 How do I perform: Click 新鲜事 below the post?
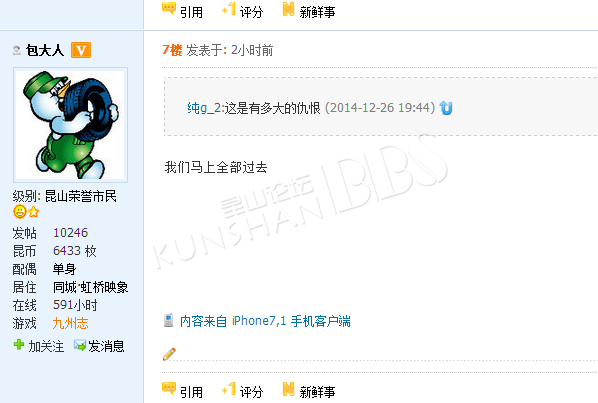(x=317, y=392)
